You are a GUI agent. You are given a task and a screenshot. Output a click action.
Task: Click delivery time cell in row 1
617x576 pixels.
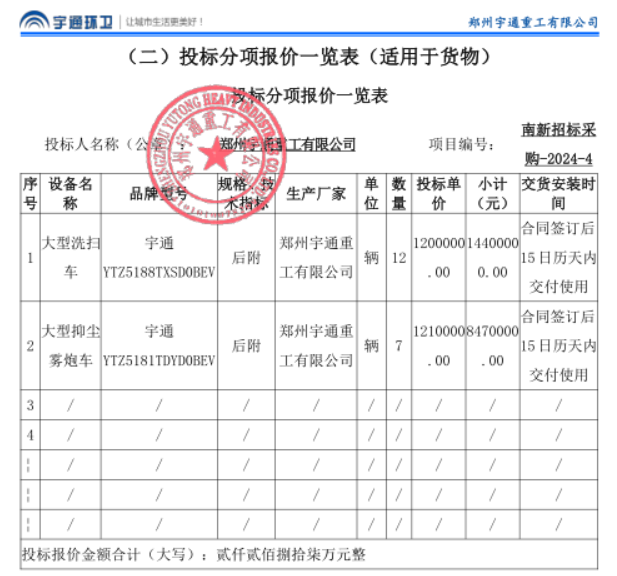[x=558, y=258]
